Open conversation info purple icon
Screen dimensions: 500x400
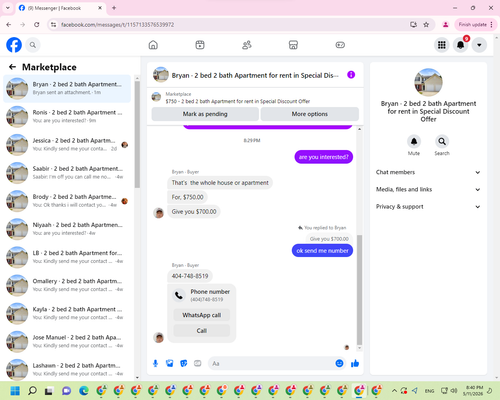point(351,75)
